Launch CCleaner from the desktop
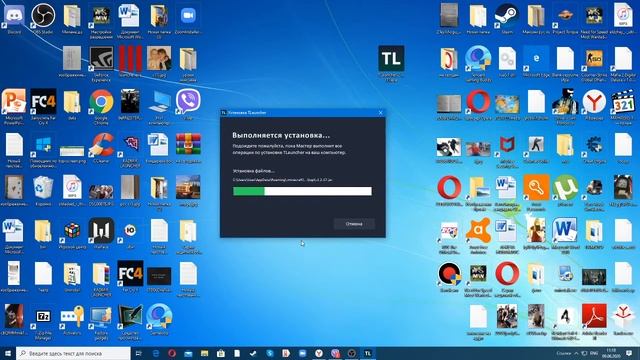Viewport: 640px width, 360px height. coord(101,149)
